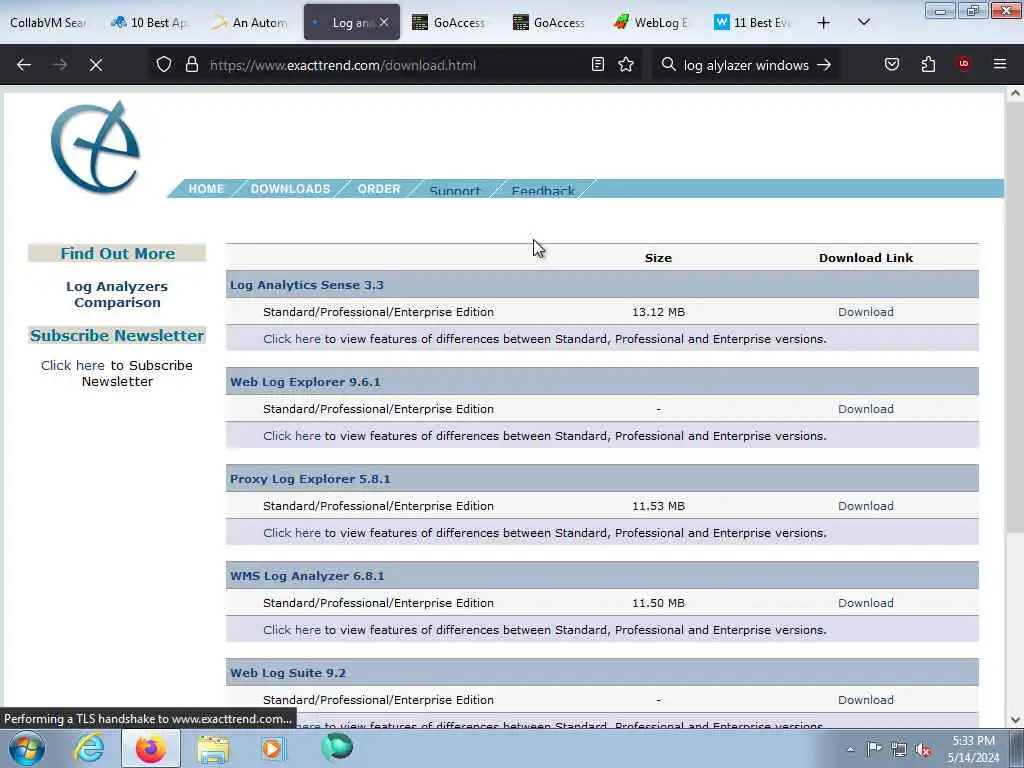Open Windows Media Player taskbar icon

coord(273,748)
